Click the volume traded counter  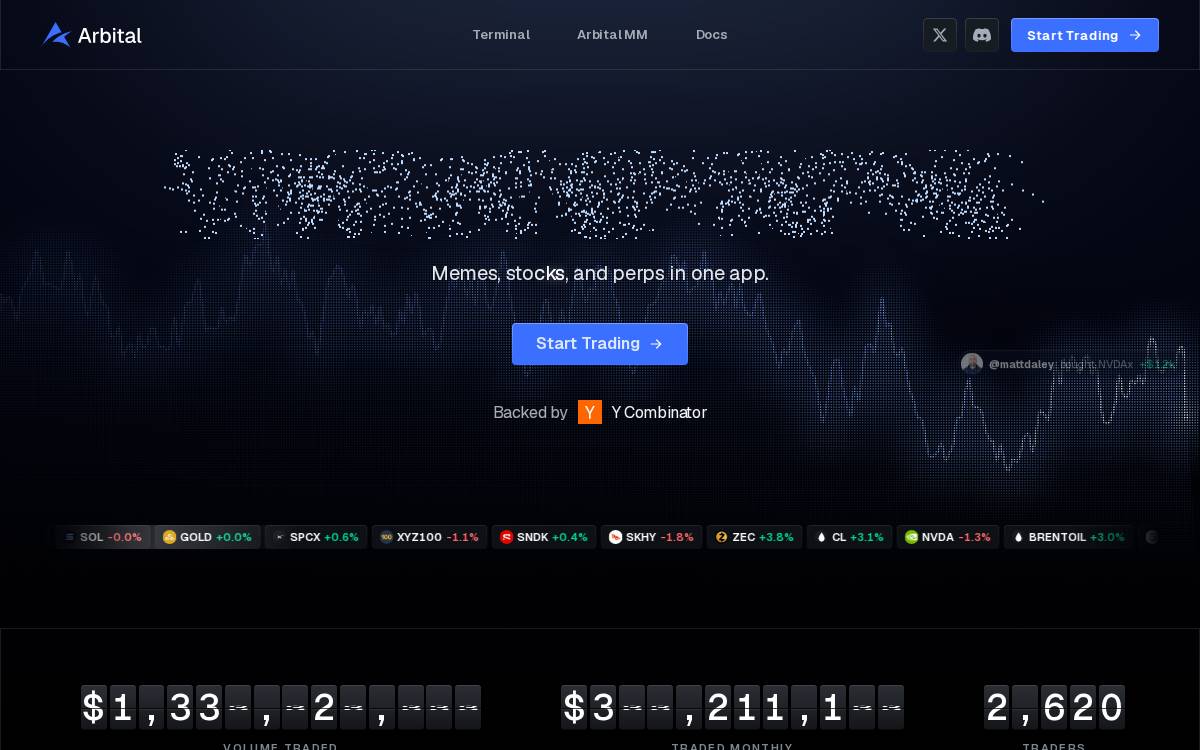tap(281, 707)
